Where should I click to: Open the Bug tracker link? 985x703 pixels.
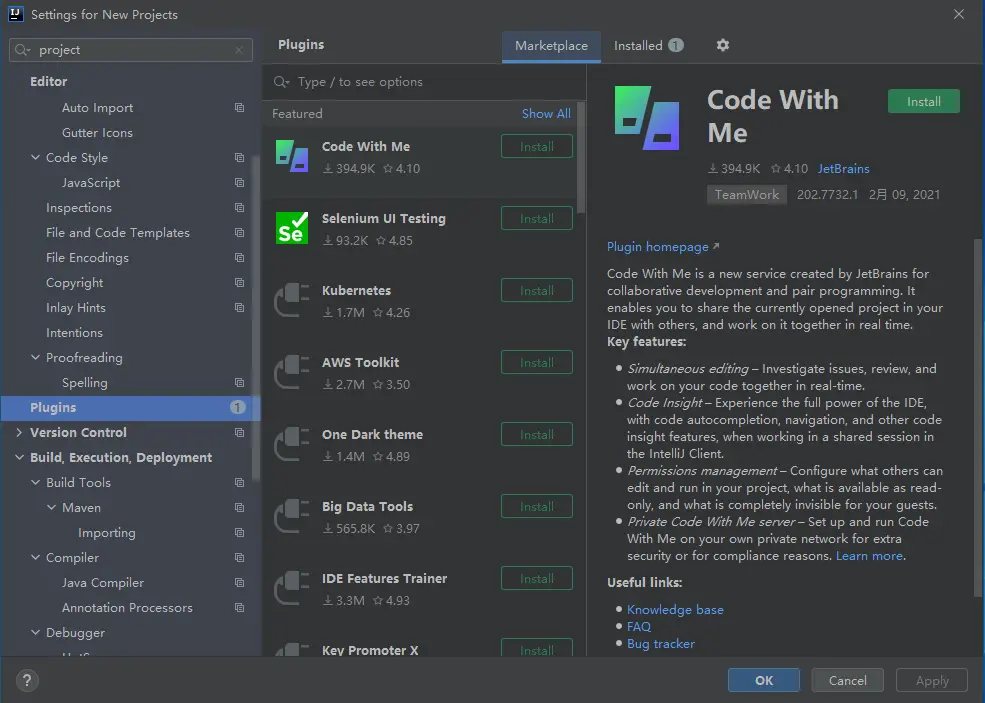coord(661,643)
